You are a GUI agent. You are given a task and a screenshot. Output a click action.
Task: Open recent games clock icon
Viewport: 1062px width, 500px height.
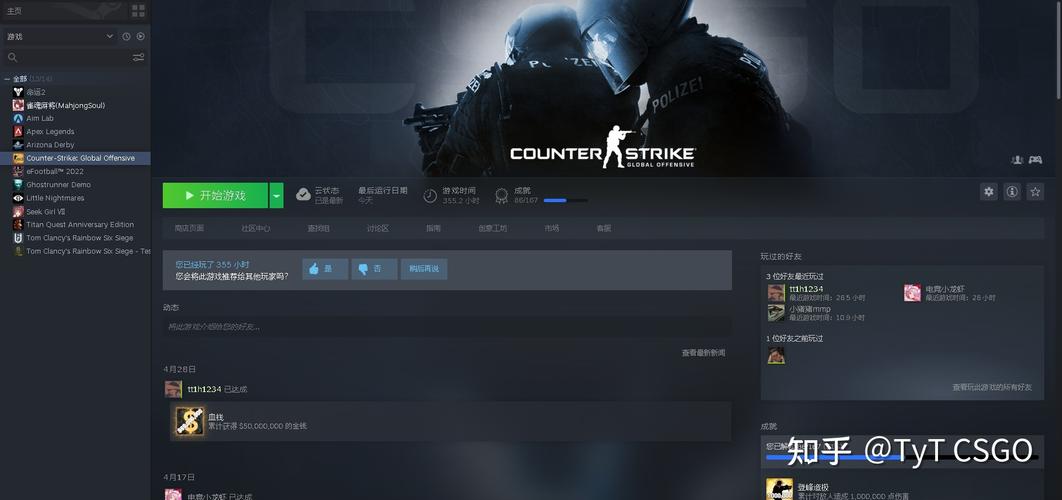[x=126, y=37]
